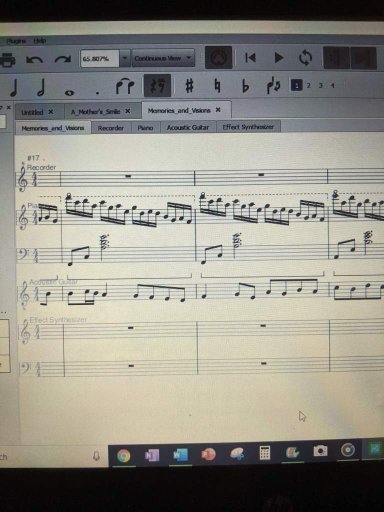Screen dimensions: 384x512
Task: Rewind to the start position
Action: (x=250, y=58)
